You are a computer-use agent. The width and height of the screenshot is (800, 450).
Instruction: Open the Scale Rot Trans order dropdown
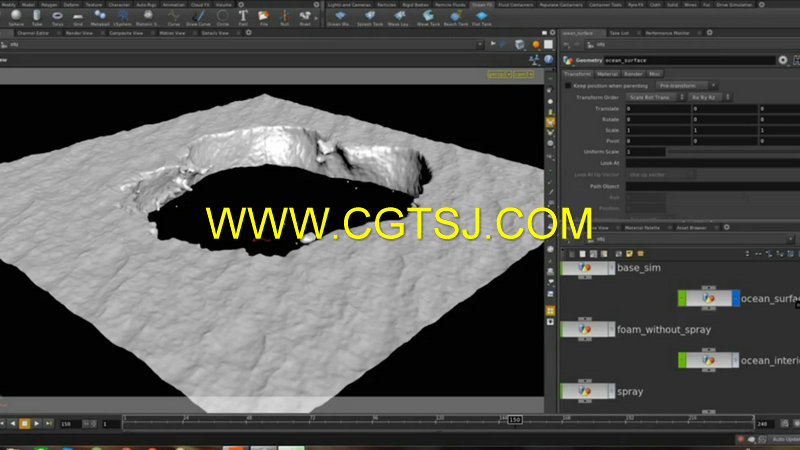pyautogui.click(x=656, y=97)
